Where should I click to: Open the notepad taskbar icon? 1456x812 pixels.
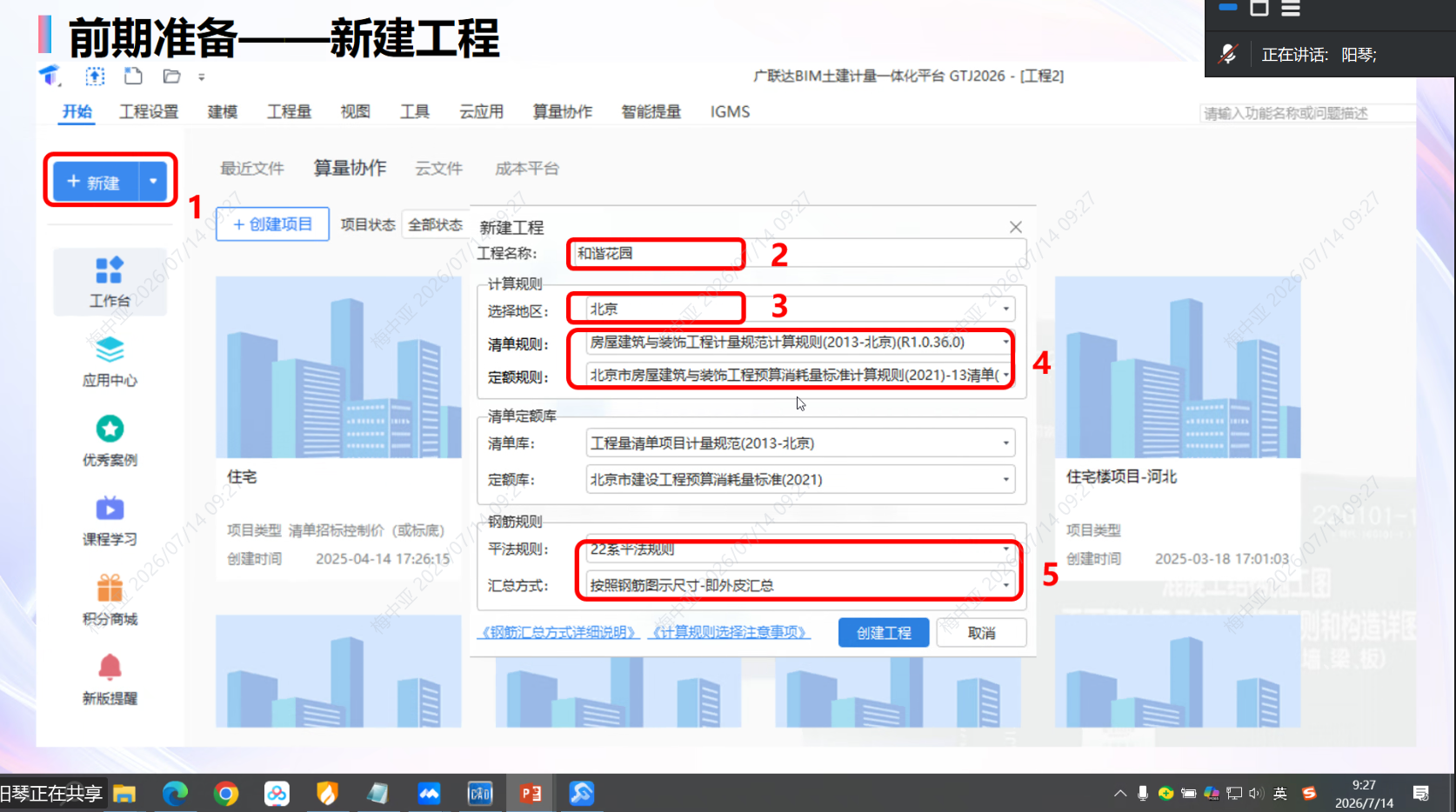coord(377,793)
